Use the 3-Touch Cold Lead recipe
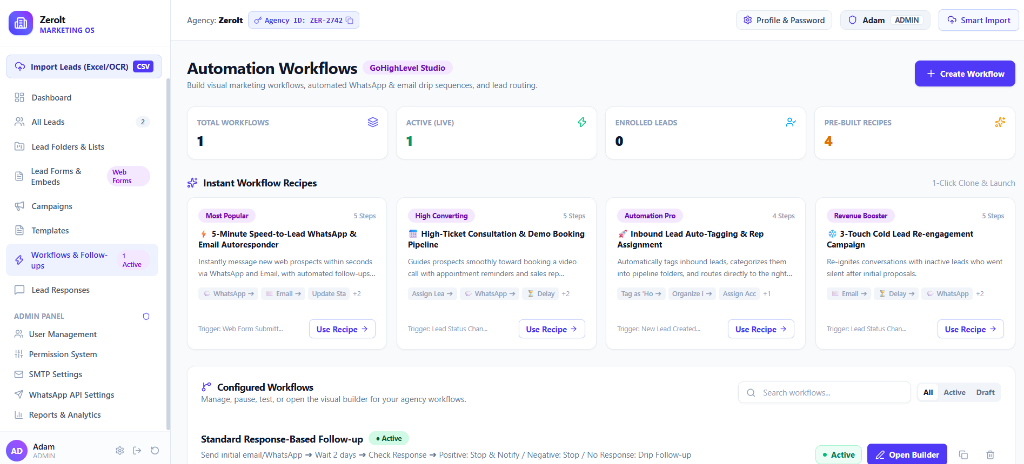 (x=970, y=329)
